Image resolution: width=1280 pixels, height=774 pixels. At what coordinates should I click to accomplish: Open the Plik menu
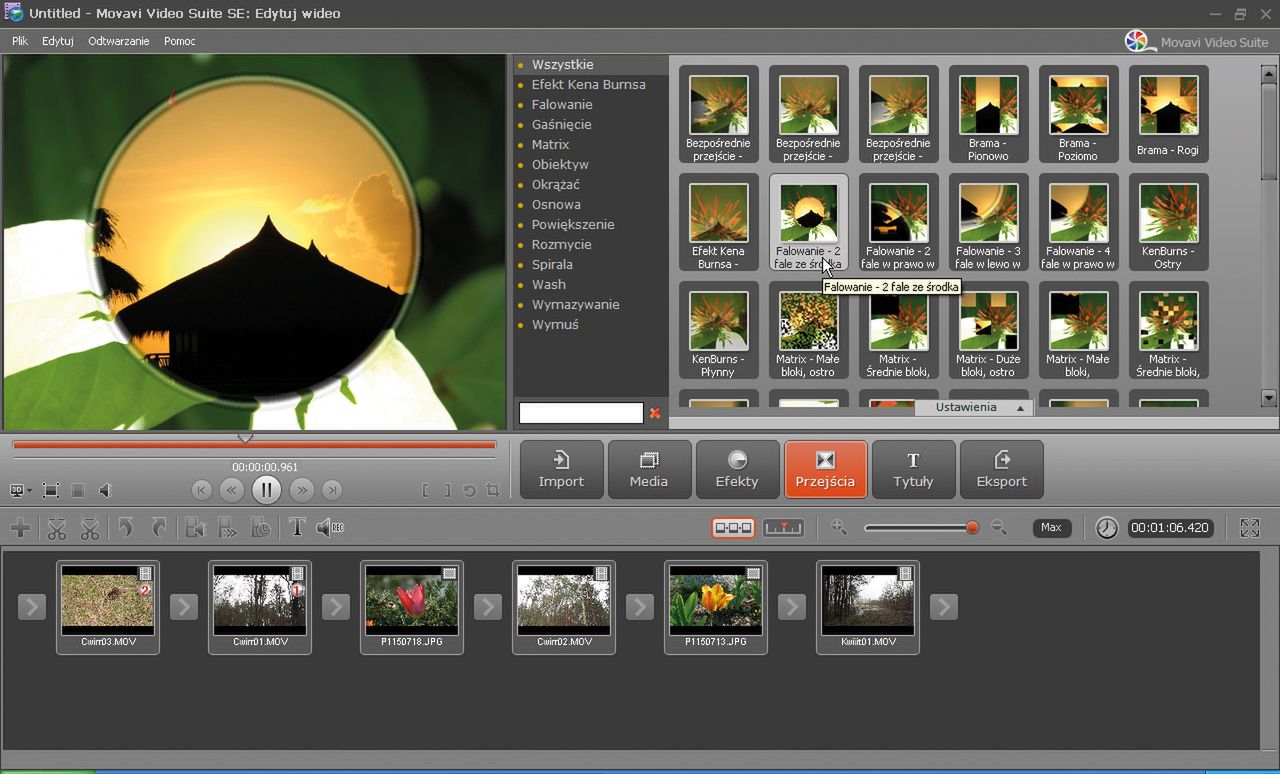pos(20,41)
